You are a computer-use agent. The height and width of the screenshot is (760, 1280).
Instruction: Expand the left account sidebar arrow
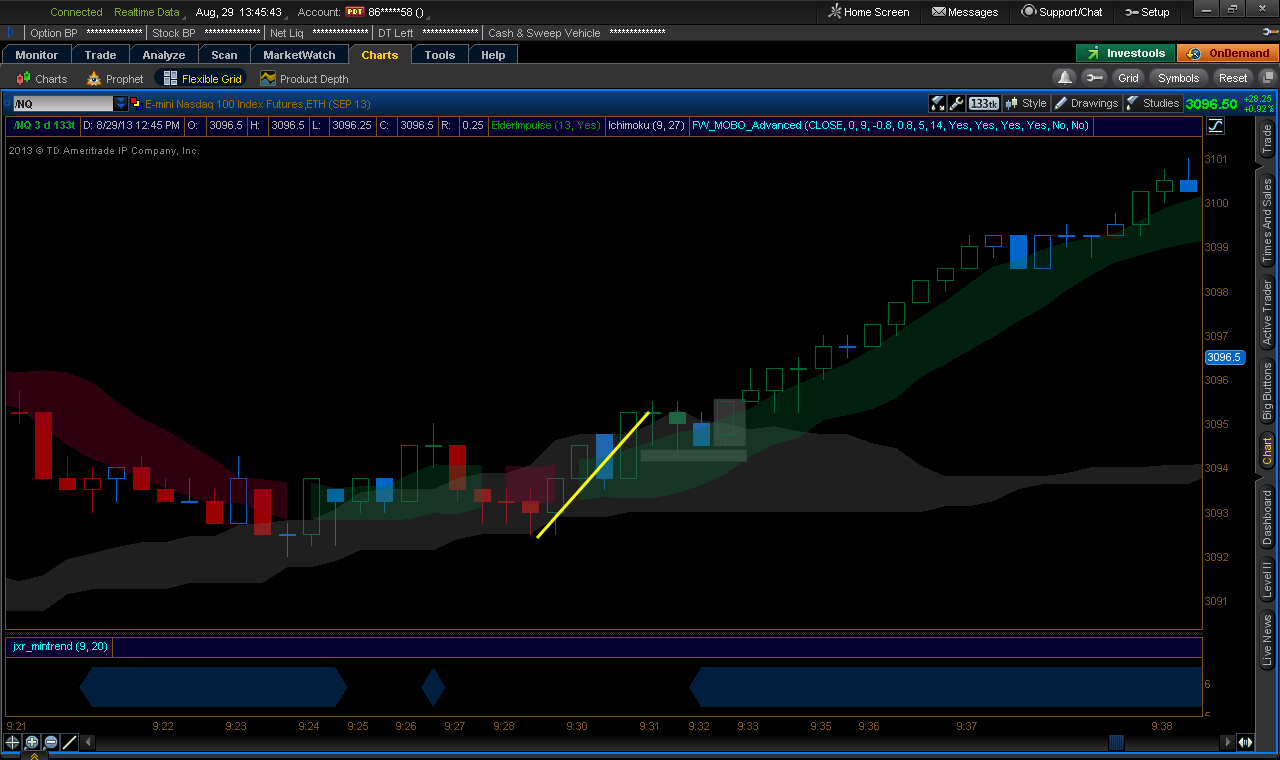point(11,33)
